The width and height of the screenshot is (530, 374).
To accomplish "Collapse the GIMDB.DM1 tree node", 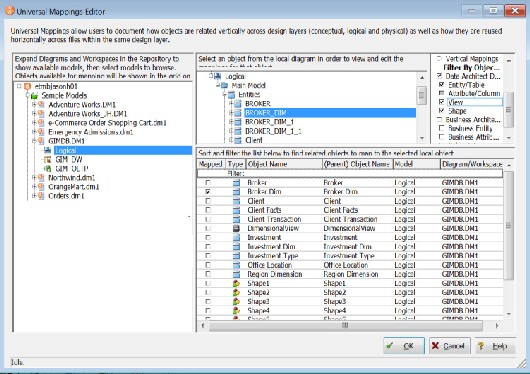I will coord(34,141).
